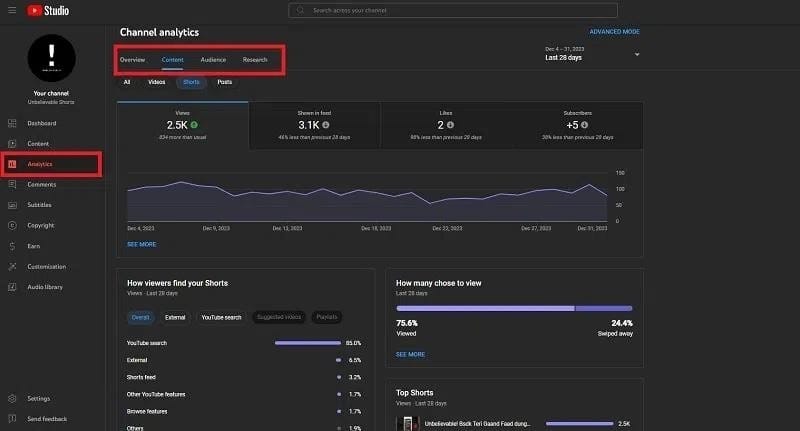Click SEE MORE under How many chose to view

coord(410,354)
